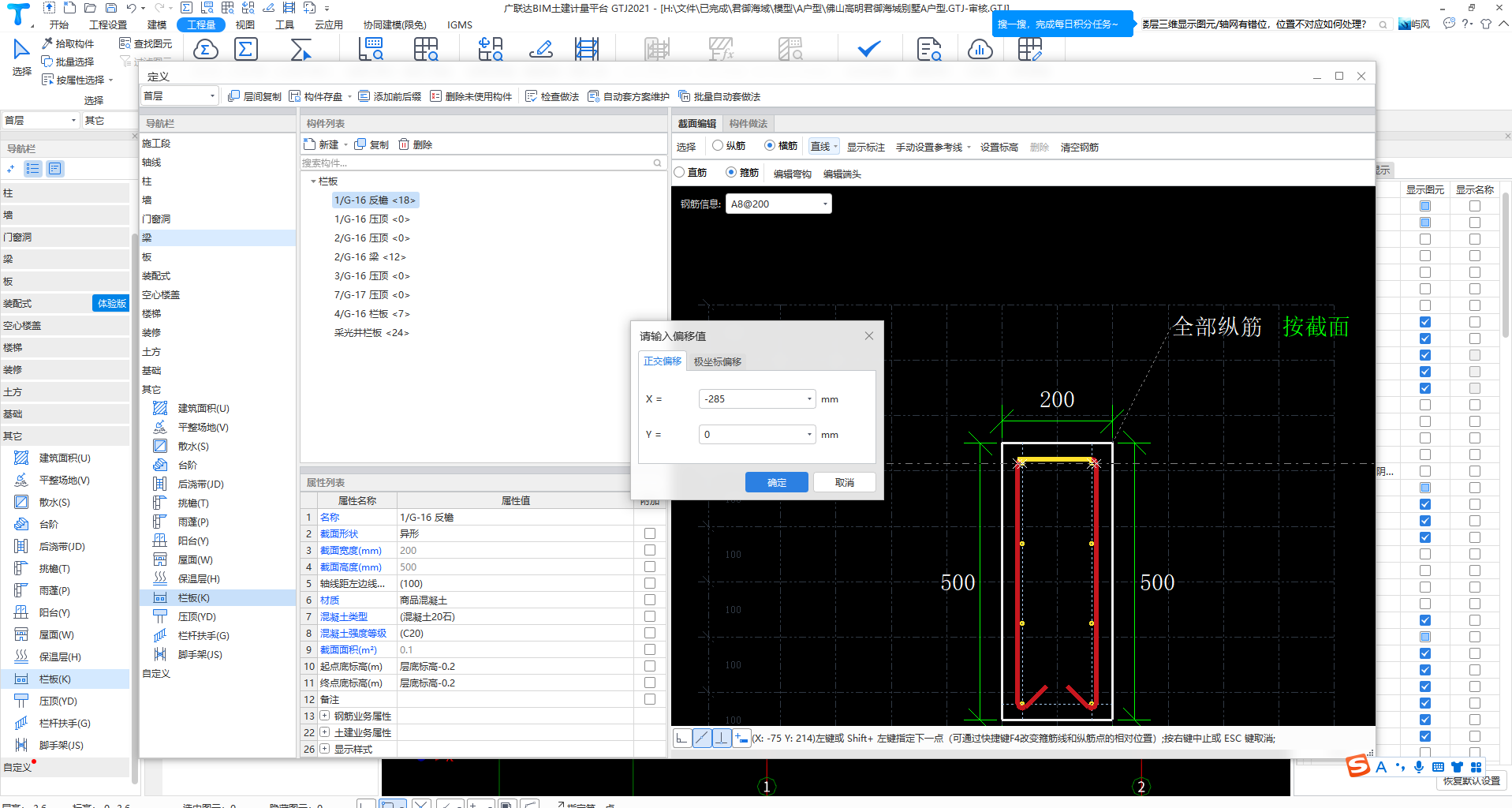Click 删除 delete in component list
This screenshot has width=1512, height=808.
(x=415, y=144)
